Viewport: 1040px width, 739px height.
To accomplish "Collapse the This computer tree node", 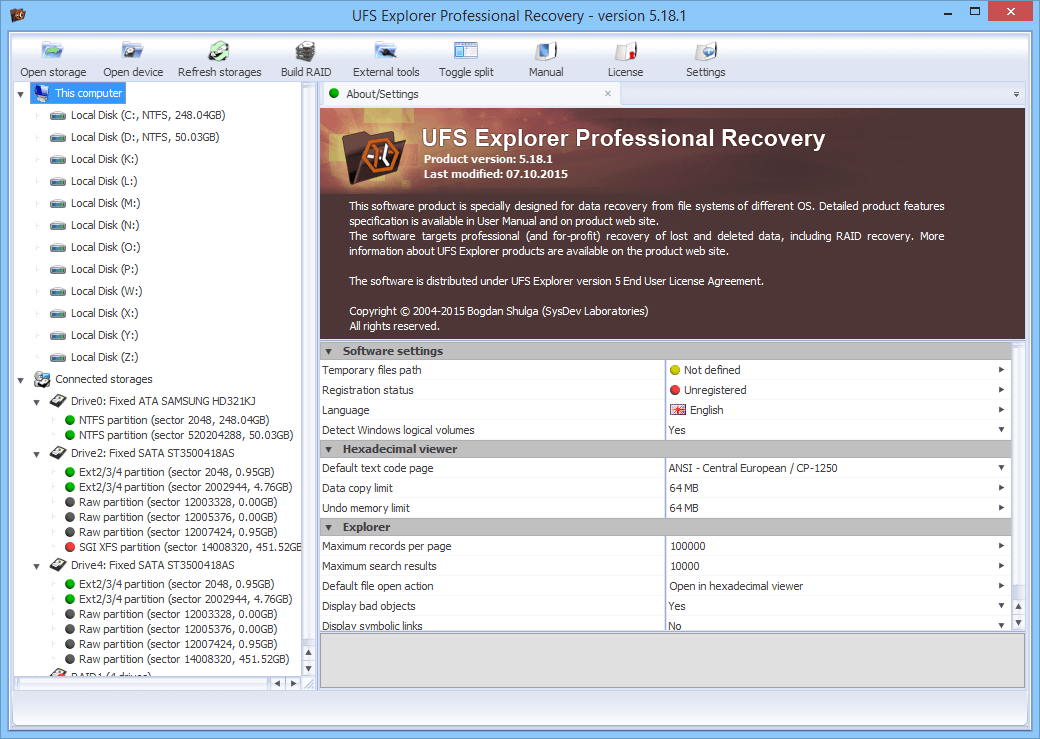I will click(21, 94).
